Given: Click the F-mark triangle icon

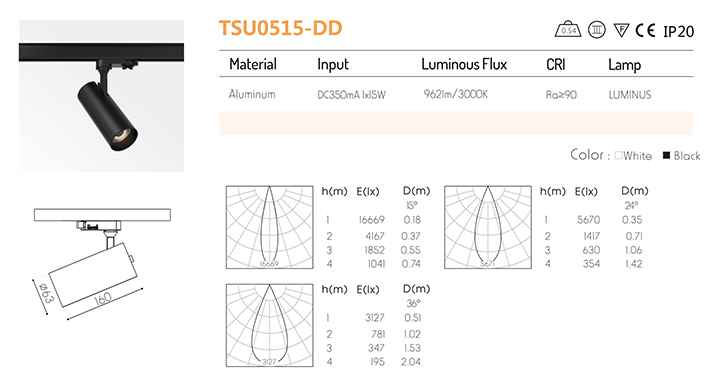Looking at the screenshot, I should 621,31.
